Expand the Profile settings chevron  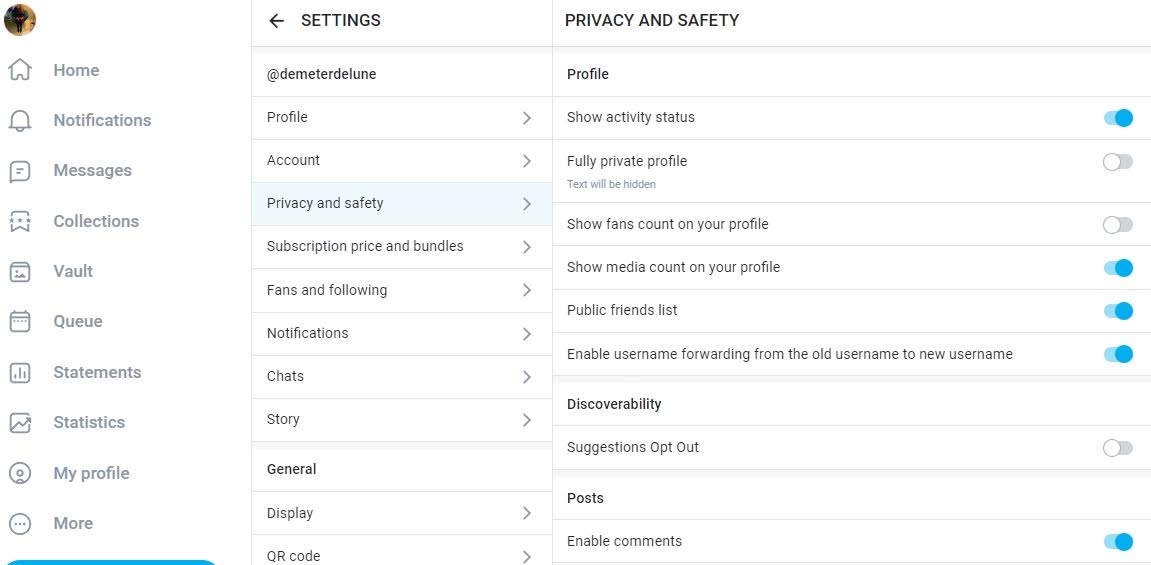526,117
